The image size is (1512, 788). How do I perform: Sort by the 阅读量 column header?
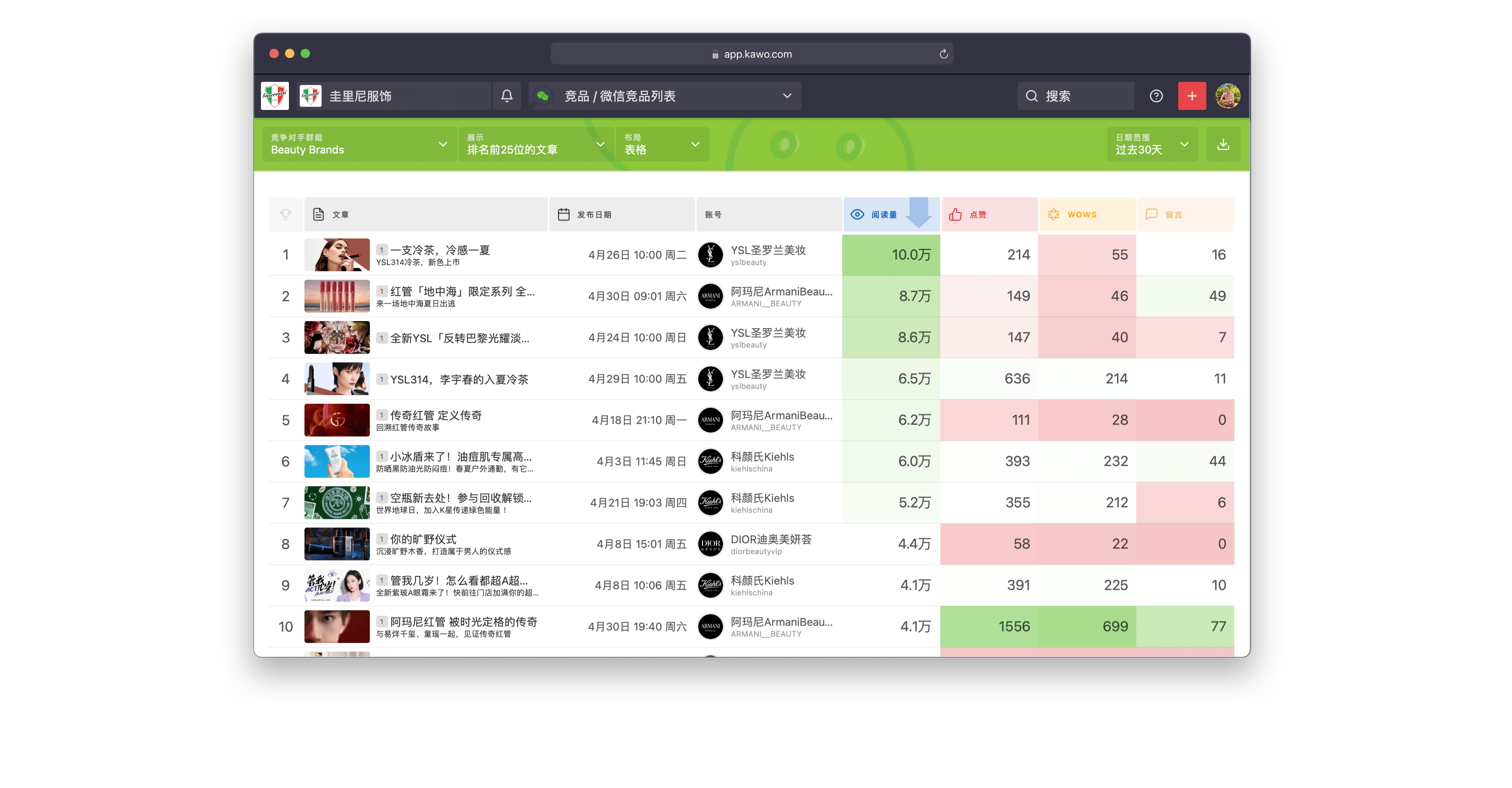[891, 214]
